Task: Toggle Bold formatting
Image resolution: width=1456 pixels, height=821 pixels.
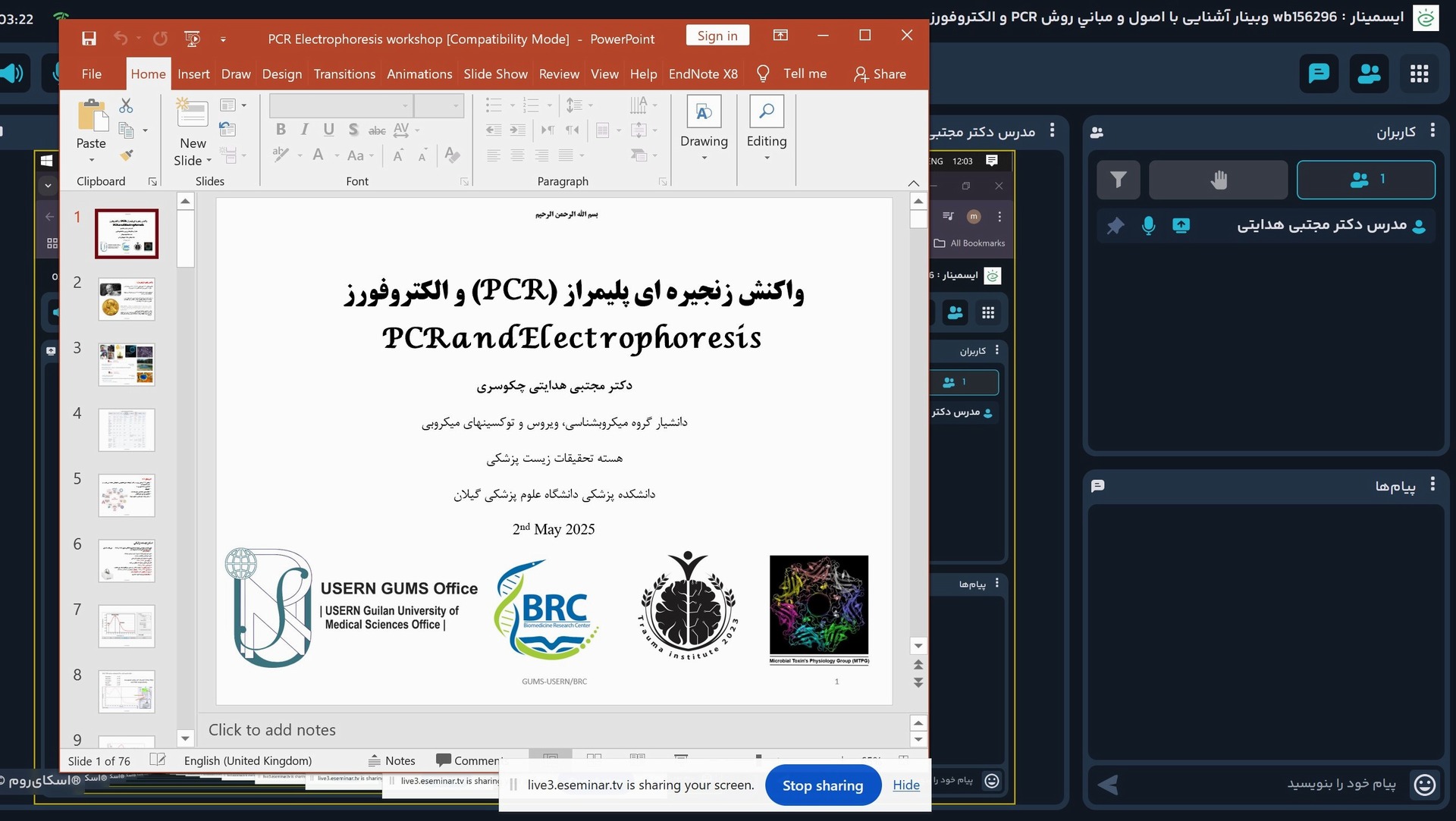Action: click(x=281, y=130)
